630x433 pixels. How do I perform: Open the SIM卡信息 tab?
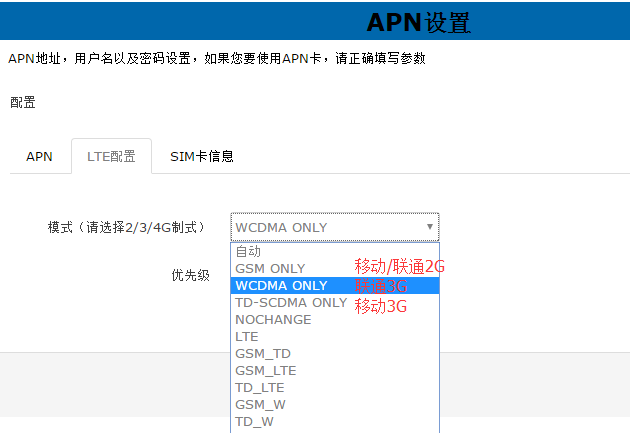(x=201, y=157)
